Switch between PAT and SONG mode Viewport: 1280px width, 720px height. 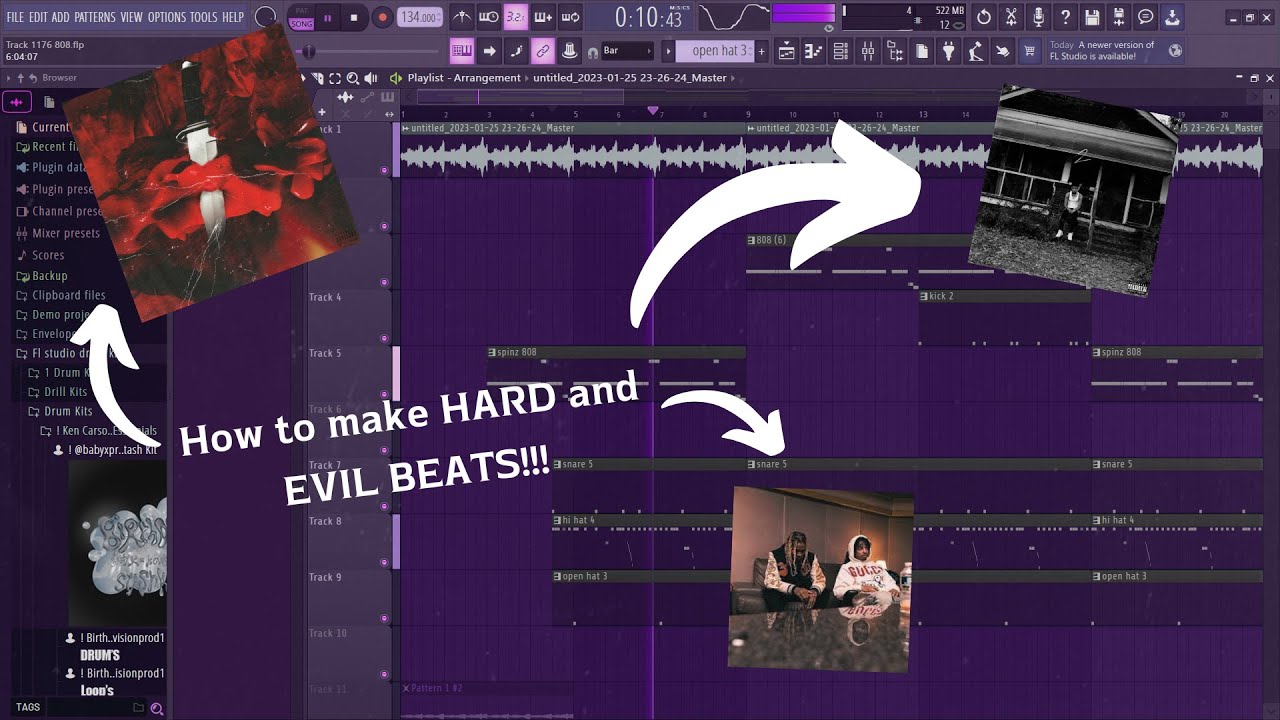pyautogui.click(x=300, y=17)
